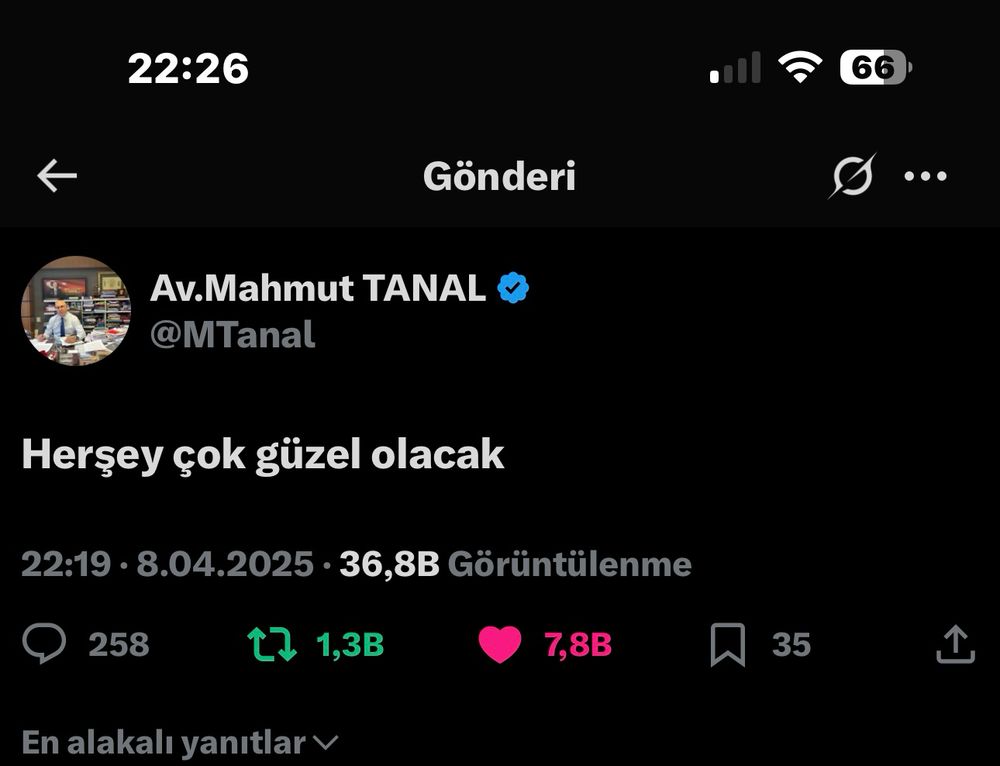Expand the En alakalı yanıtlar sort dropdown
This screenshot has width=1000, height=766.
180,743
